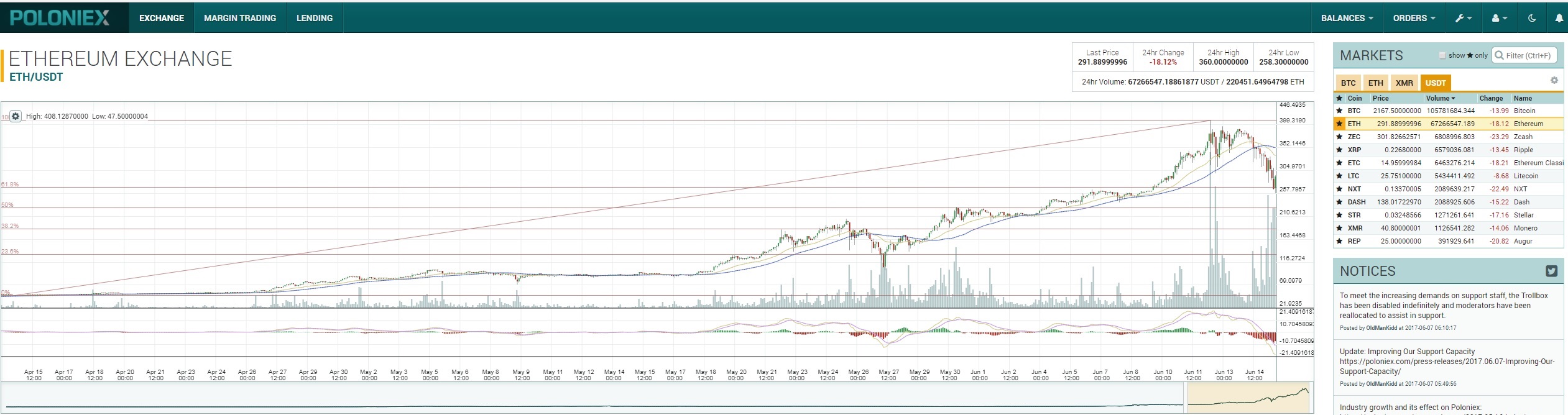The height and width of the screenshot is (415, 1568).
Task: Toggle the star for the XMR row
Action: tap(1339, 228)
